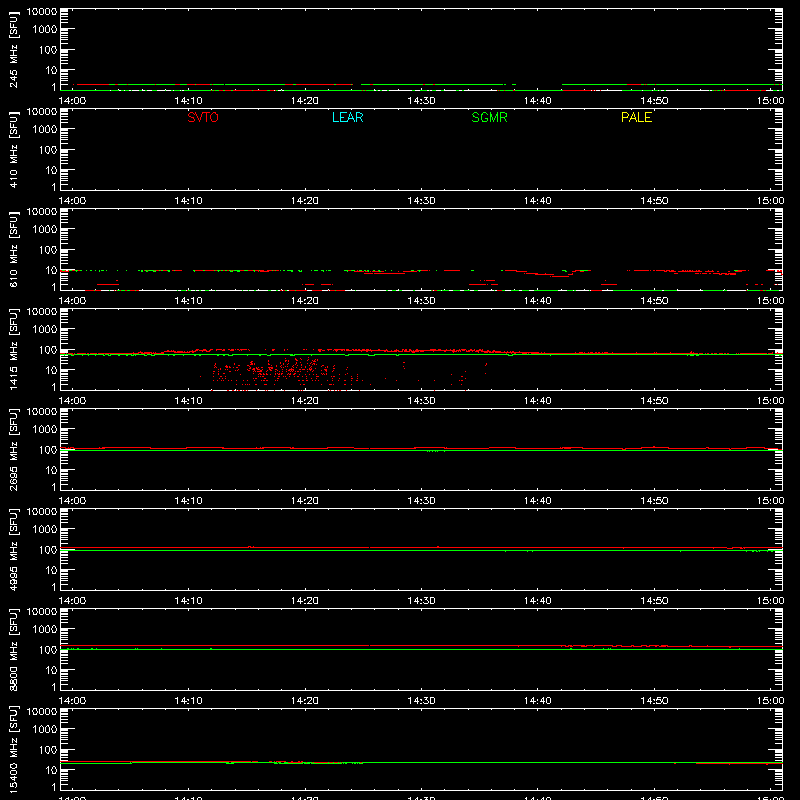Select the 2695 MHz [SFU] axis title

(13, 450)
